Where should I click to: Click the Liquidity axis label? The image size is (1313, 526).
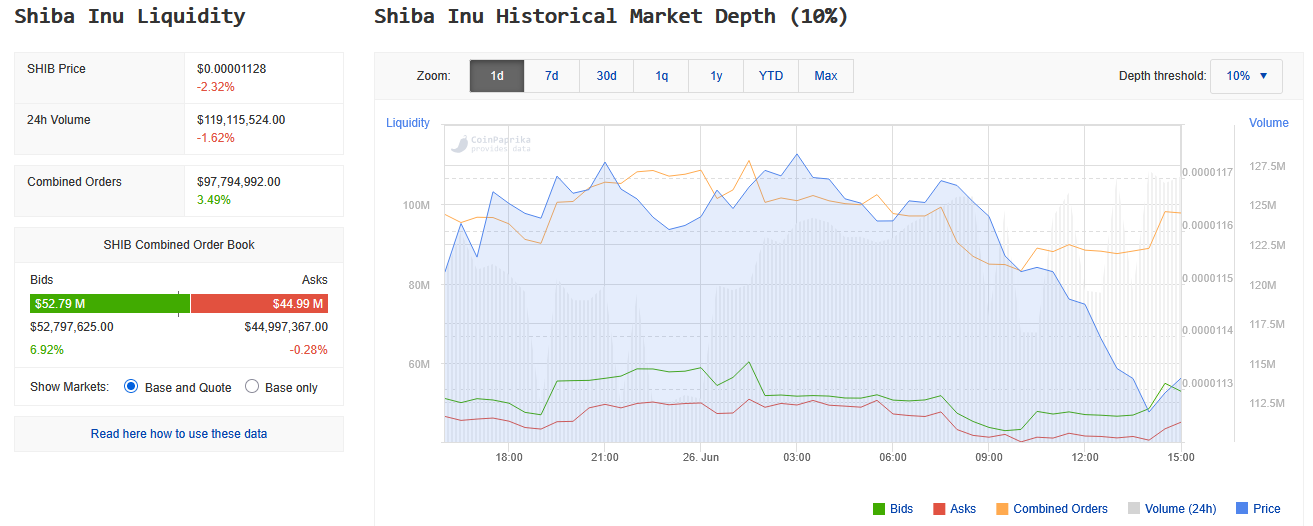pos(408,123)
